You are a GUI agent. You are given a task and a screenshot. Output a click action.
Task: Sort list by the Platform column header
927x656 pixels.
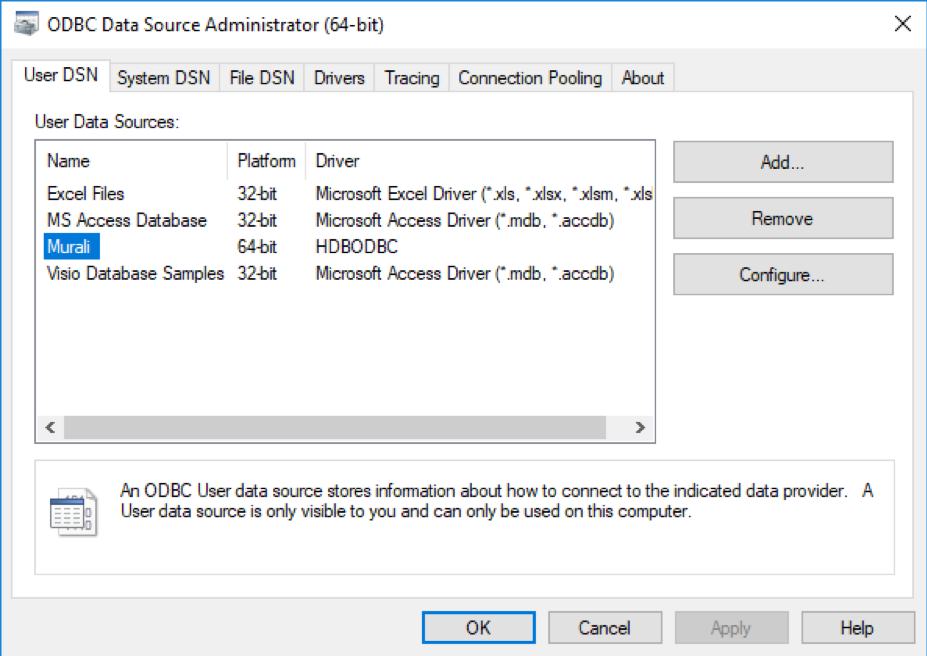(266, 161)
